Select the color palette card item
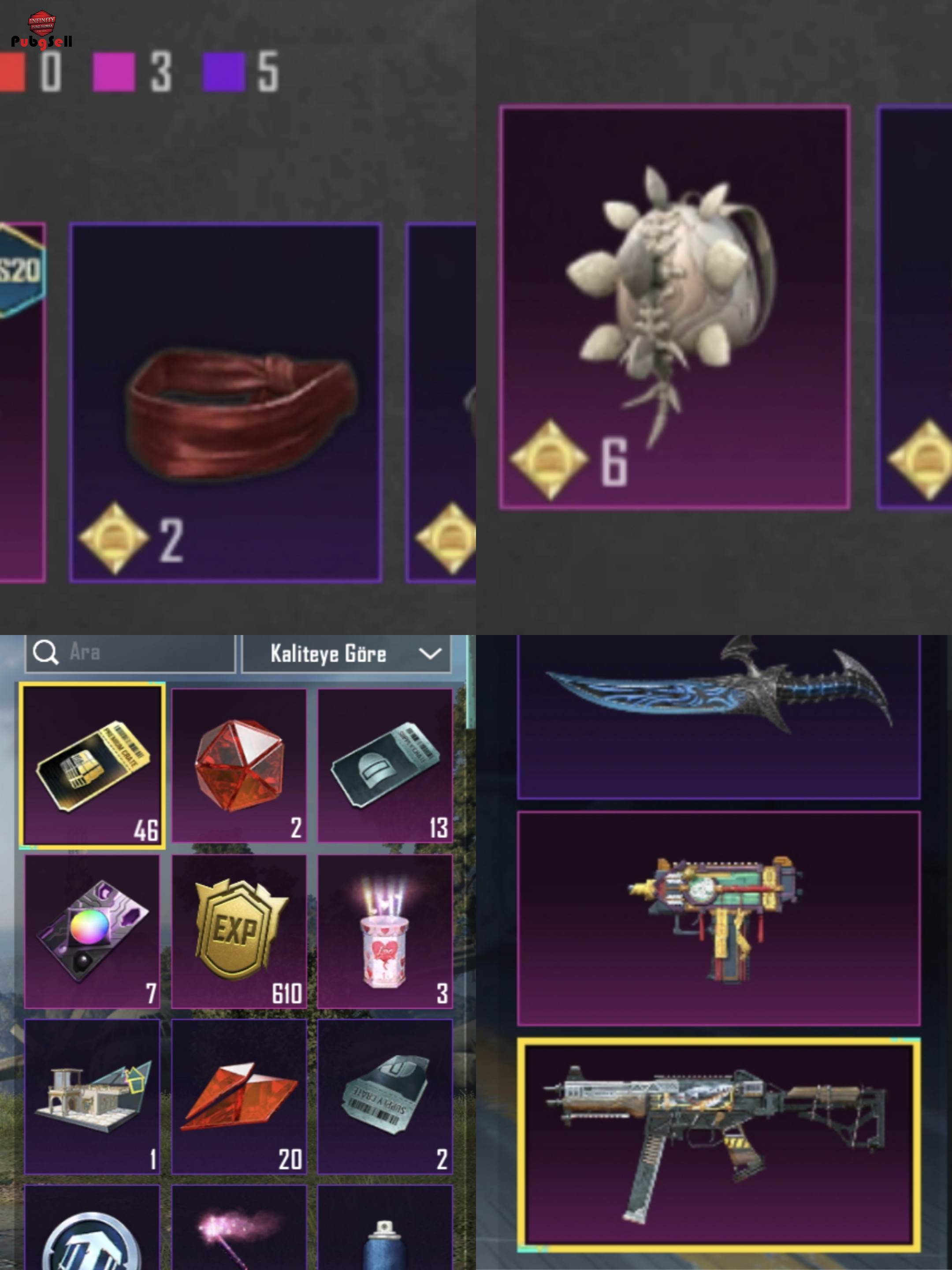952x1270 pixels. click(93, 931)
